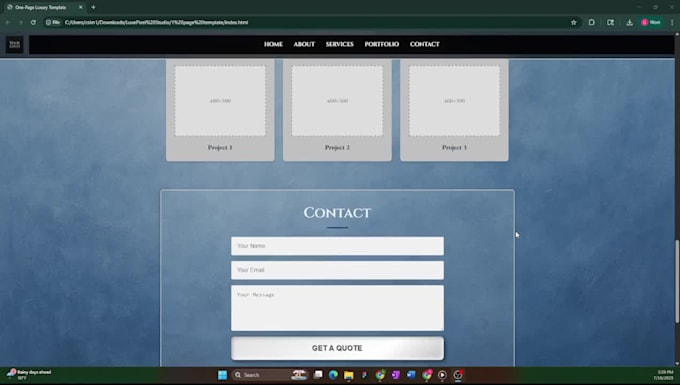The height and width of the screenshot is (385, 680).
Task: Launch Microsoft Edge from the taskbar
Action: [x=333, y=375]
